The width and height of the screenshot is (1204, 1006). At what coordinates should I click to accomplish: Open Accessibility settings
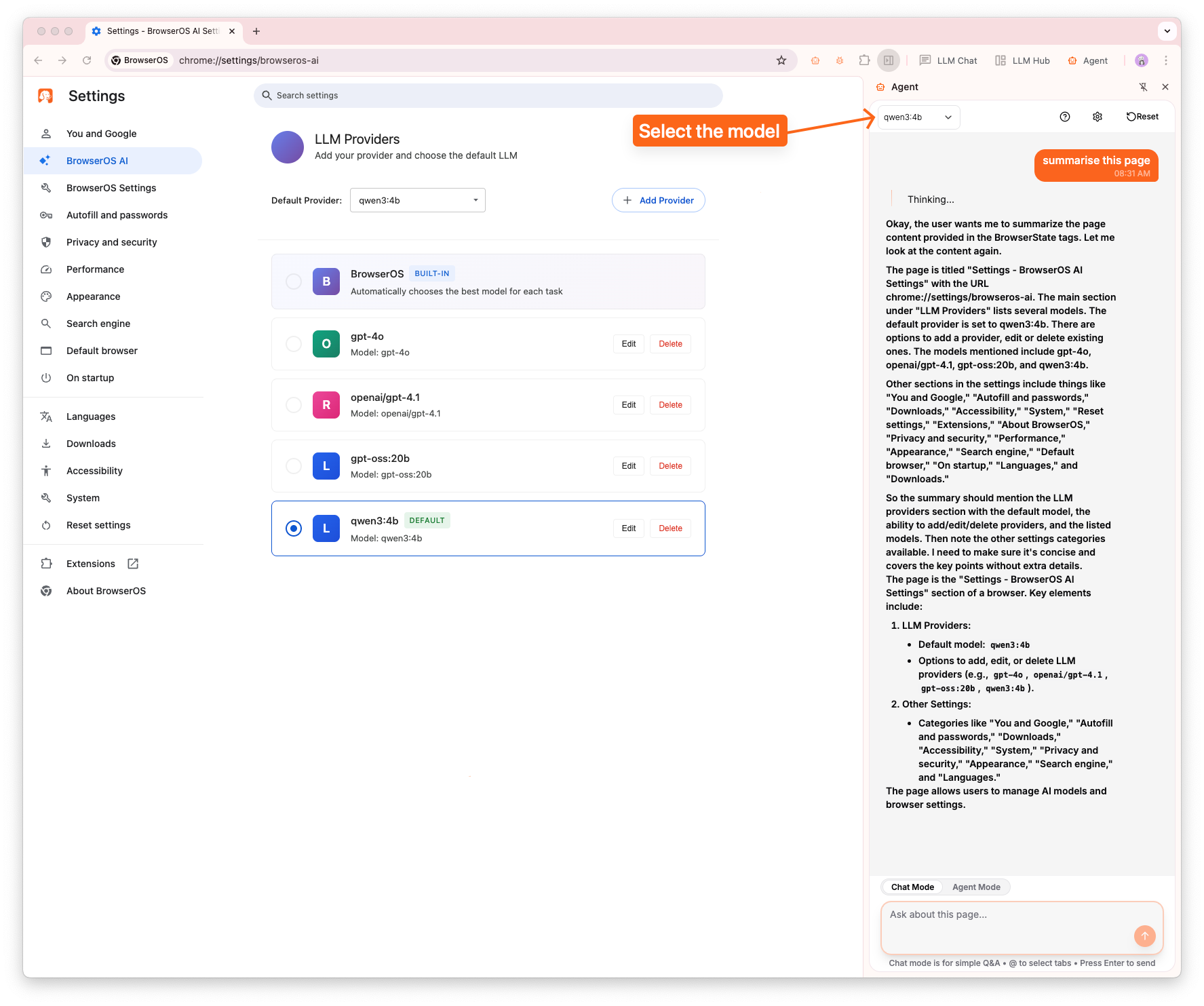(113, 471)
